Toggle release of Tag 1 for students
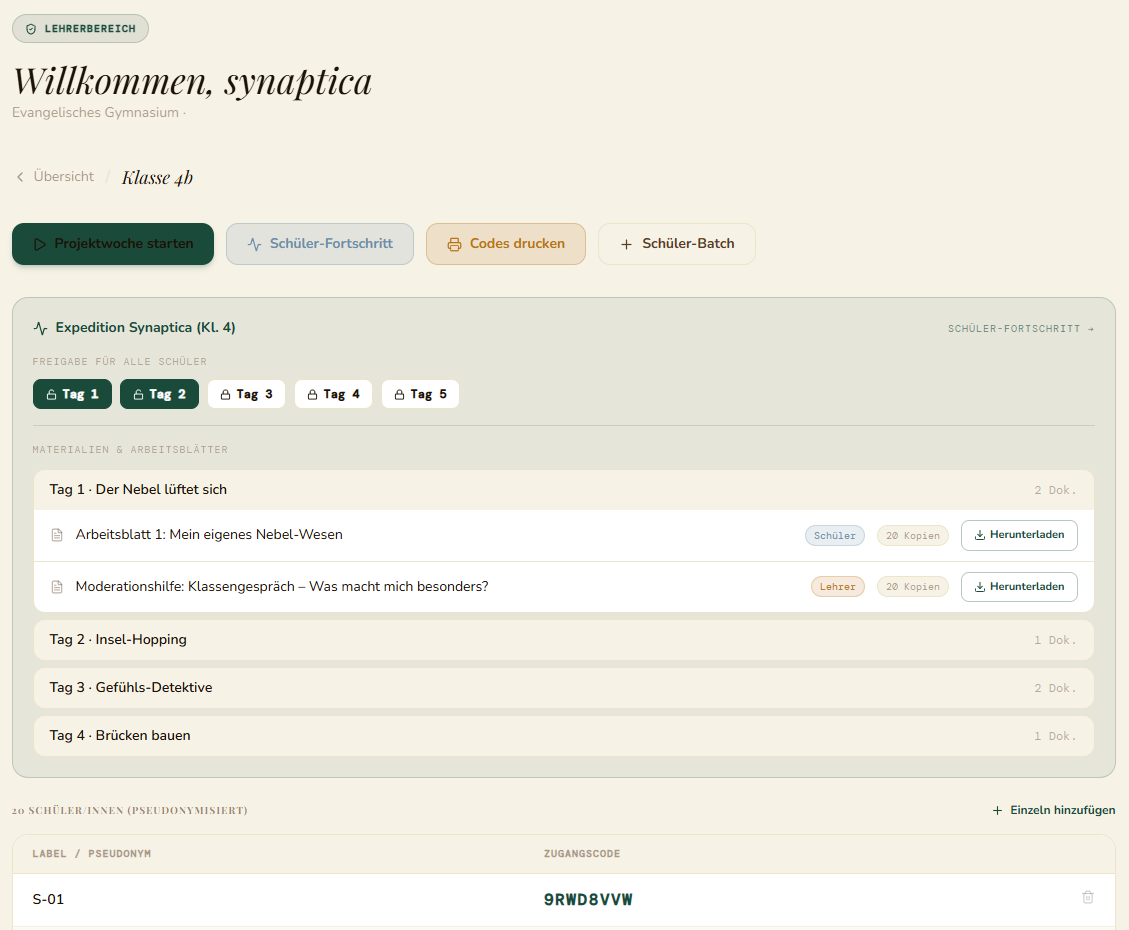The height and width of the screenshot is (930, 1129). click(73, 394)
